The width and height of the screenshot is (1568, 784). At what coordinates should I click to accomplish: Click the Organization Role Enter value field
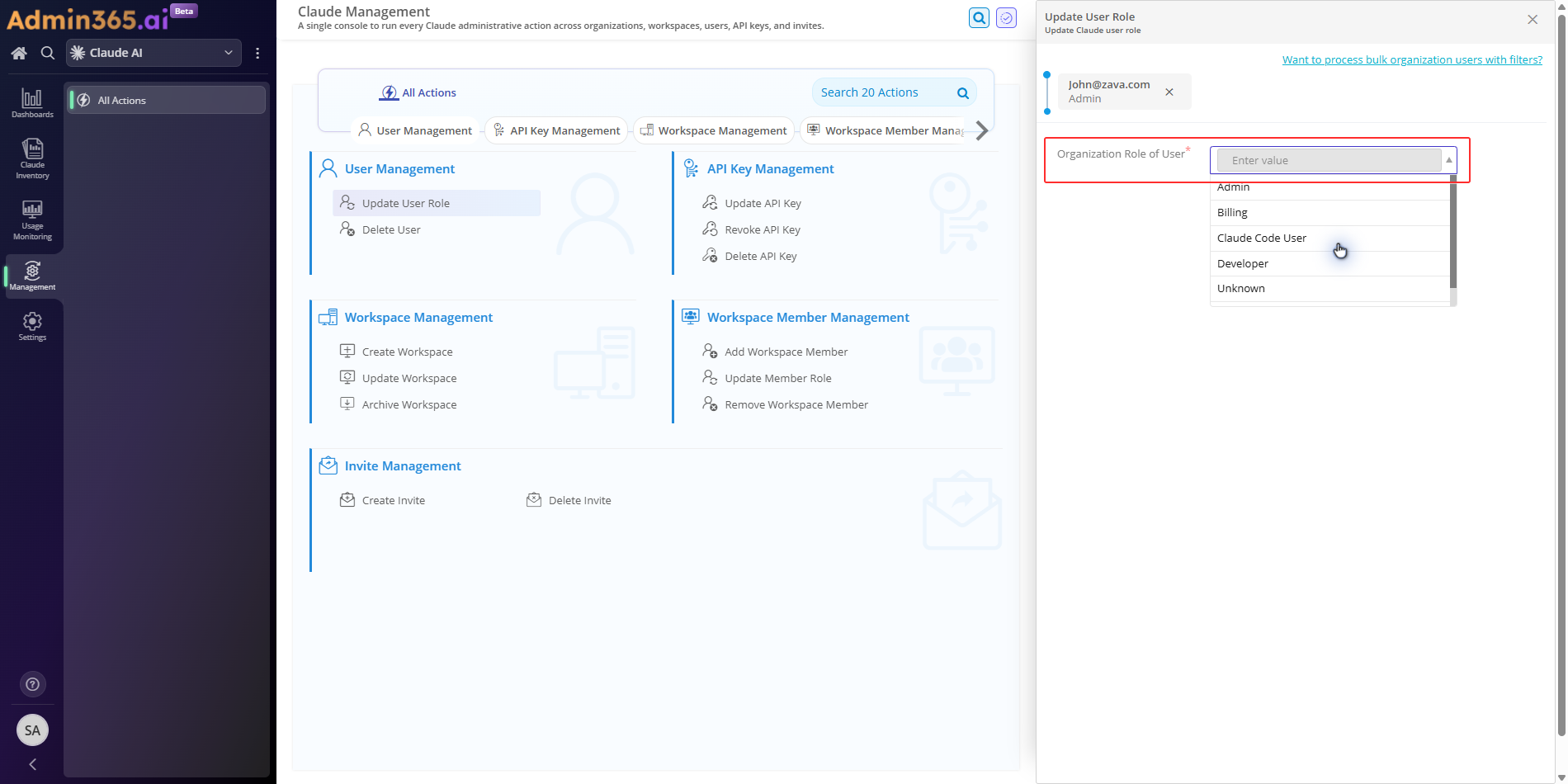click(x=1329, y=160)
